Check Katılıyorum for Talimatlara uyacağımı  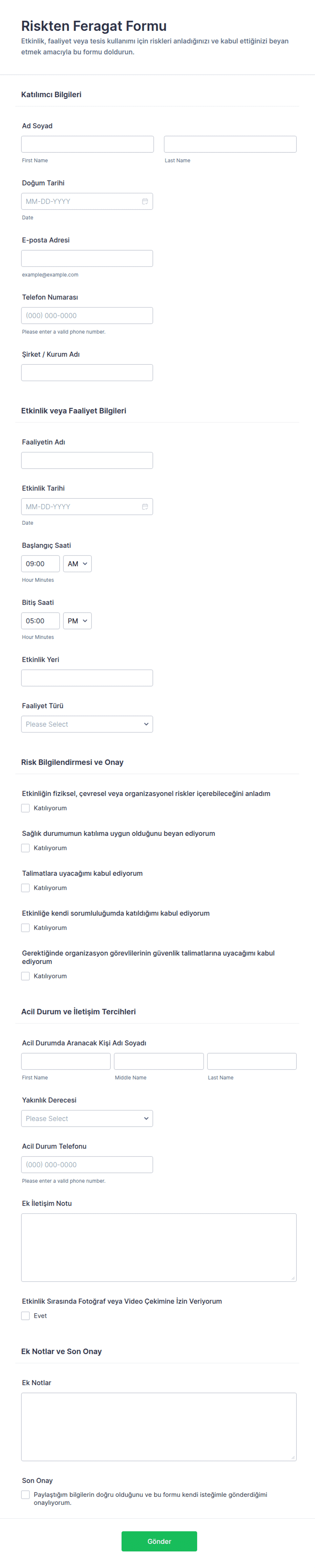coord(26,888)
